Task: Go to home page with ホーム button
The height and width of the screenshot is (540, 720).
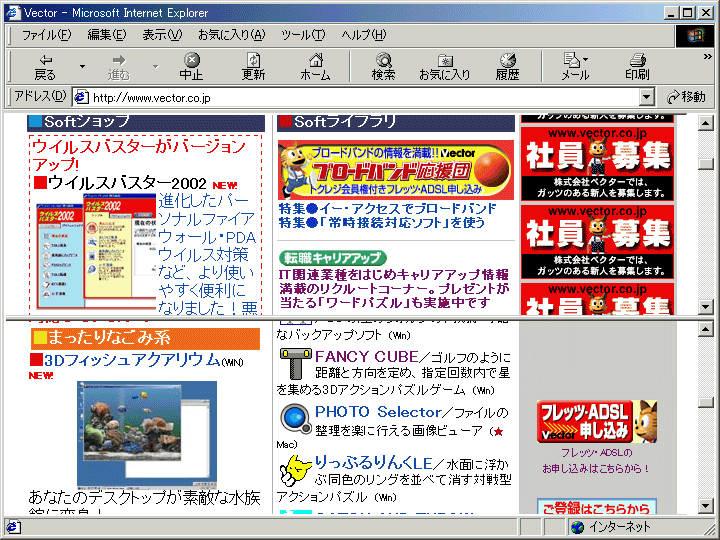Action: 315,67
